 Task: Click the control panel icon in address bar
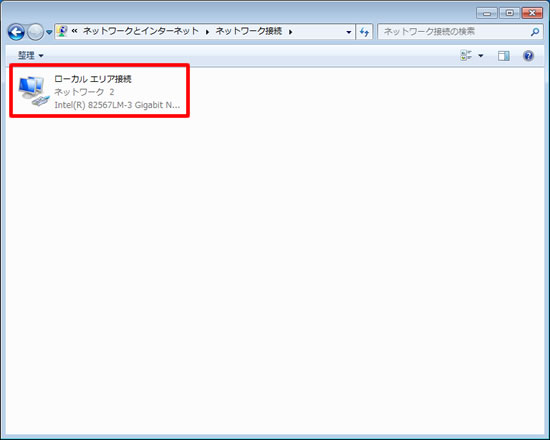62,32
